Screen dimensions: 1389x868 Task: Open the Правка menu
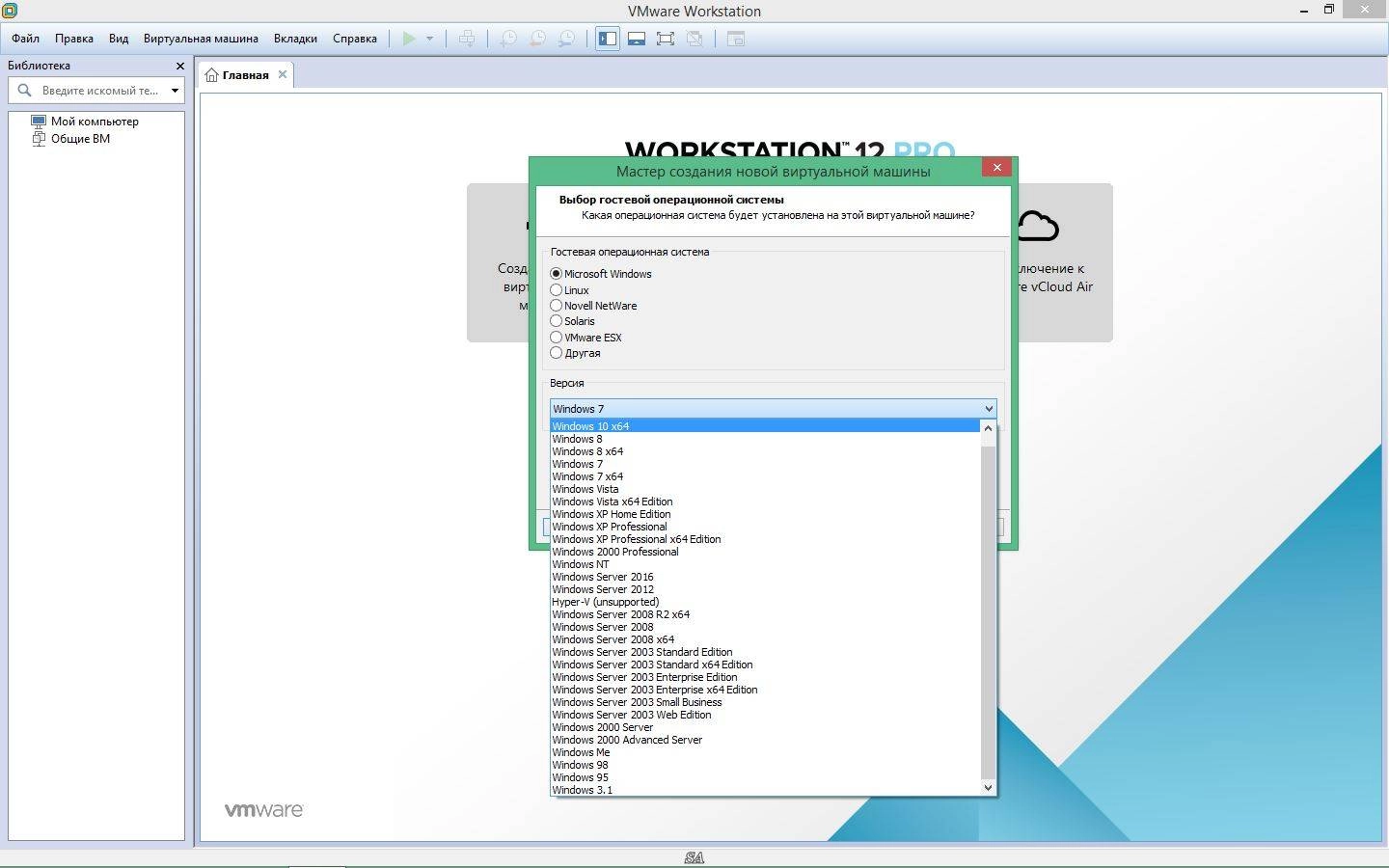(x=74, y=39)
